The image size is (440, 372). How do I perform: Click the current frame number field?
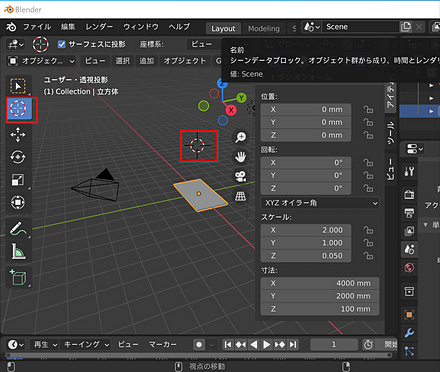tap(334, 344)
